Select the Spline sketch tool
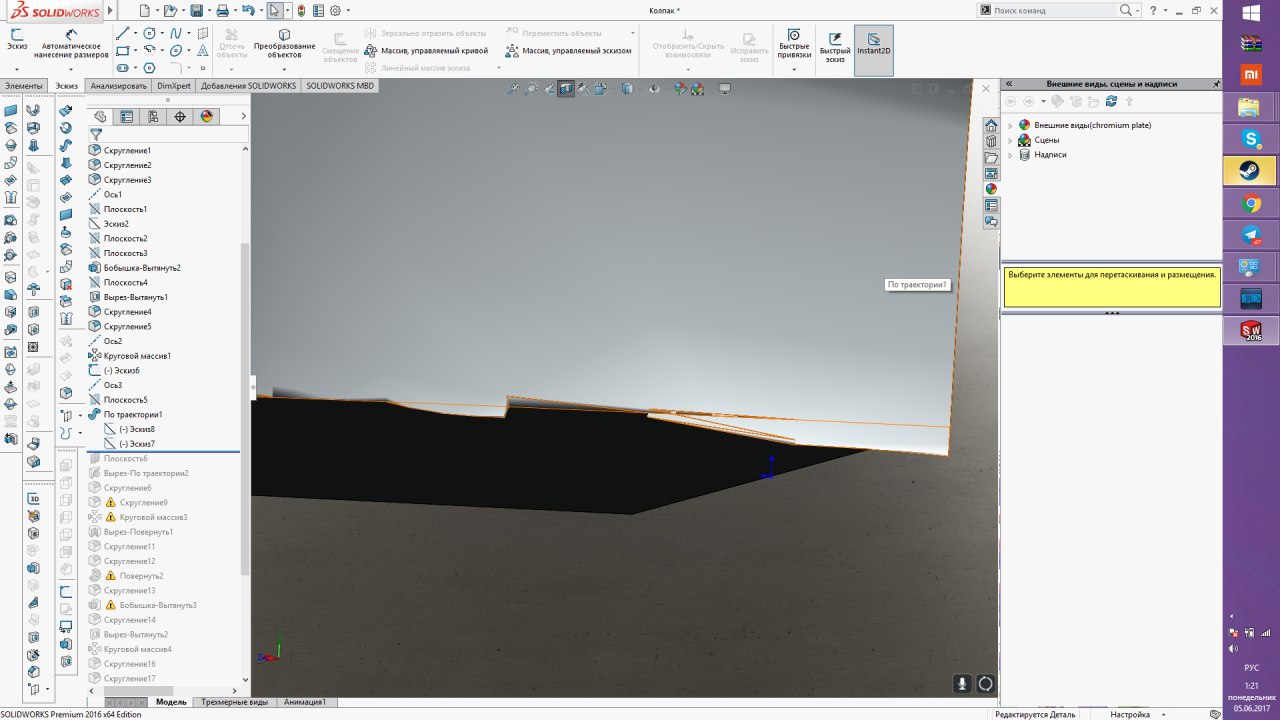Viewport: 1280px width, 720px height. pyautogui.click(x=176, y=33)
